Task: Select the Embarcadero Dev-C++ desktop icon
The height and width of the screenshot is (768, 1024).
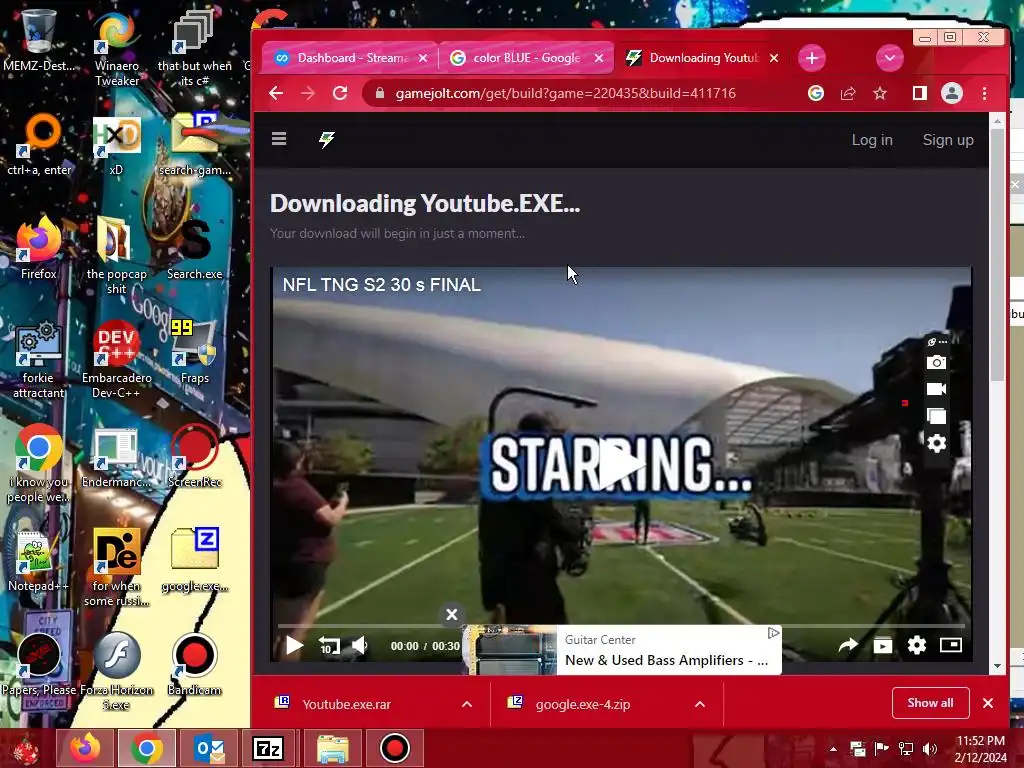Action: click(x=116, y=359)
